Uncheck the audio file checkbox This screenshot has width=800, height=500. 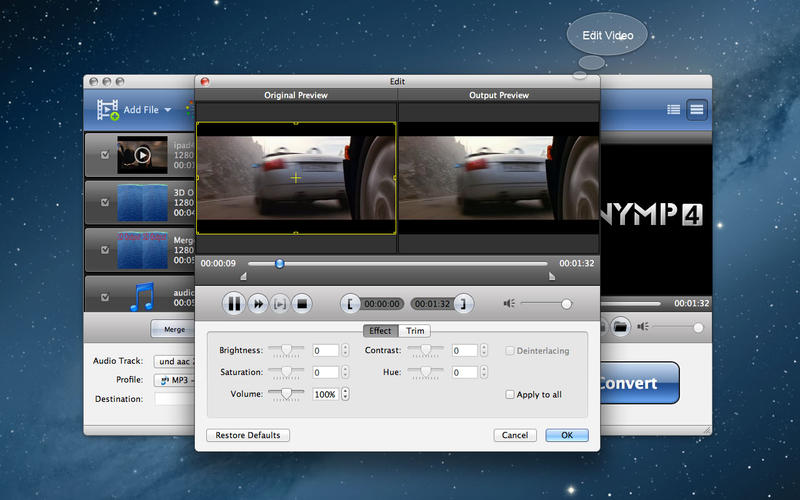(105, 295)
